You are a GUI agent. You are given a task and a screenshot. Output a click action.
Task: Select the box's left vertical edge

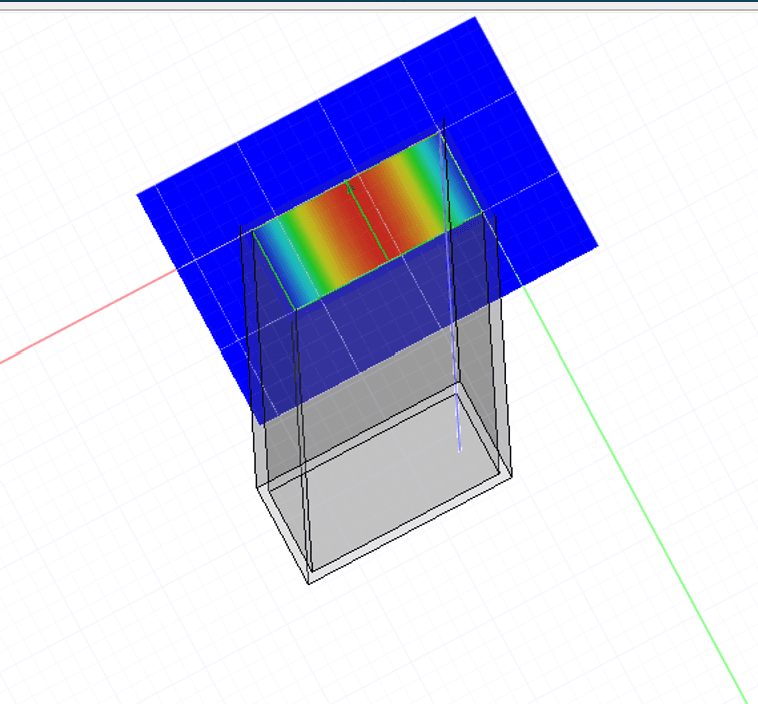point(248,380)
